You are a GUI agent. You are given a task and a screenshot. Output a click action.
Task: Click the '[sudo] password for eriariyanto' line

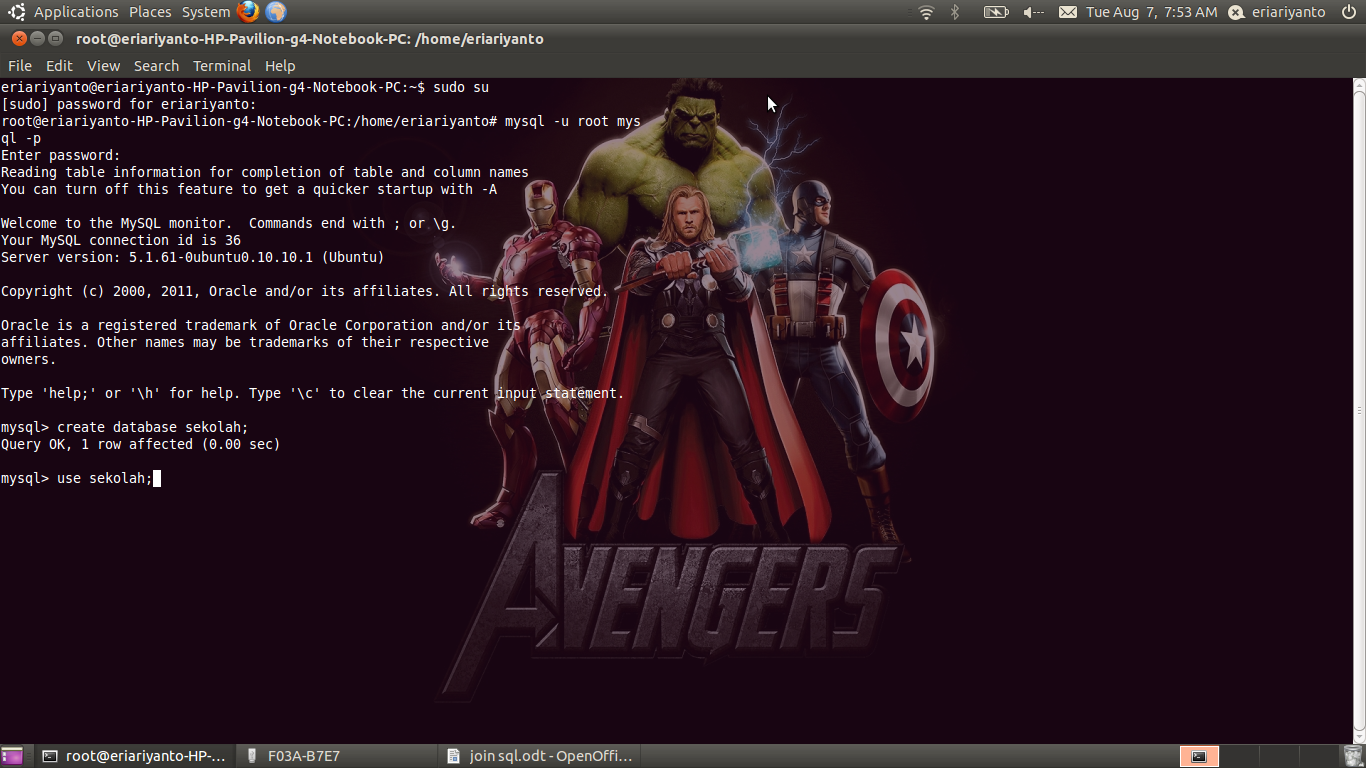[x=129, y=104]
